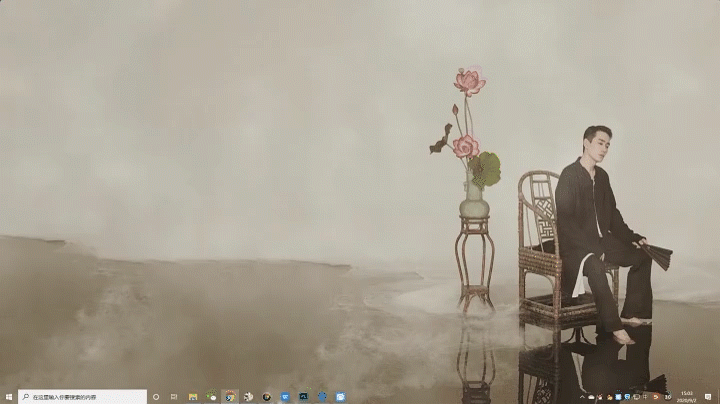Open the Cortana circle button
The width and height of the screenshot is (720, 404).
point(156,397)
